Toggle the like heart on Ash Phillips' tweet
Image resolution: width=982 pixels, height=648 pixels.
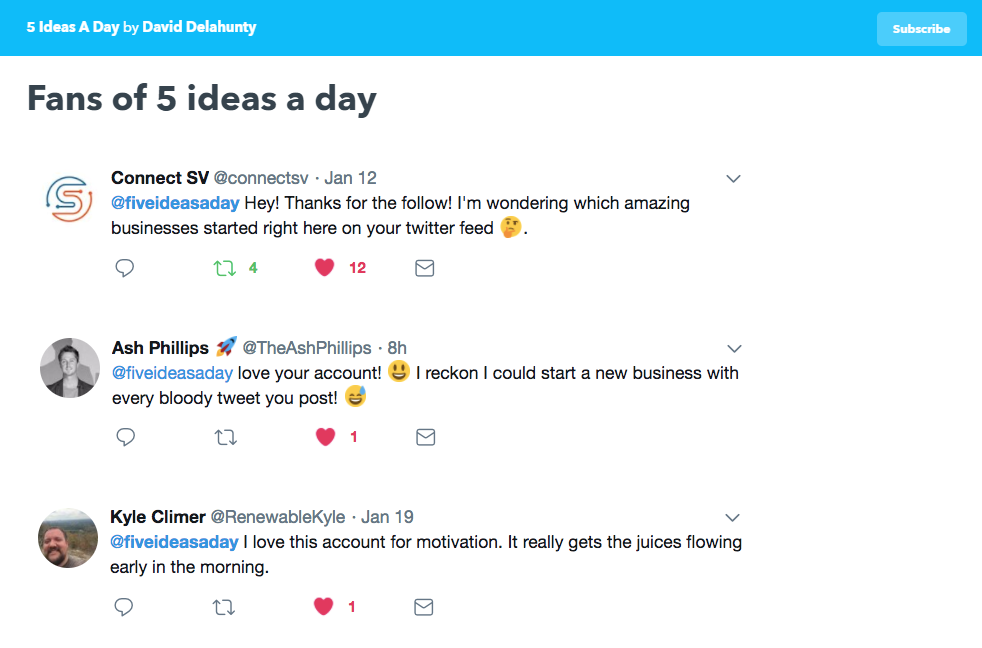coord(324,436)
